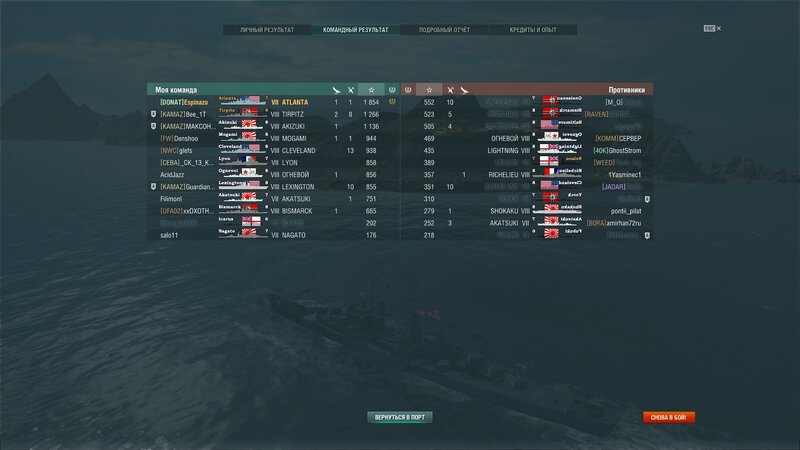Click the smiley icon in Espinazo's row
The height and width of the screenshot is (450, 800).
(392, 102)
